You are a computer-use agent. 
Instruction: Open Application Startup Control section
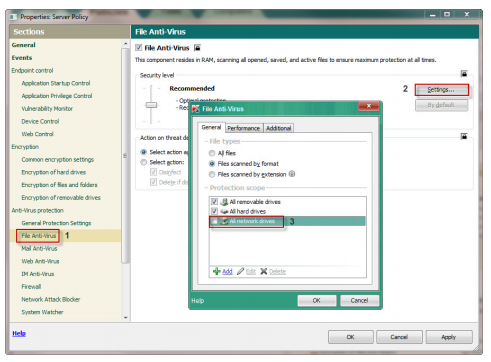click(56, 83)
